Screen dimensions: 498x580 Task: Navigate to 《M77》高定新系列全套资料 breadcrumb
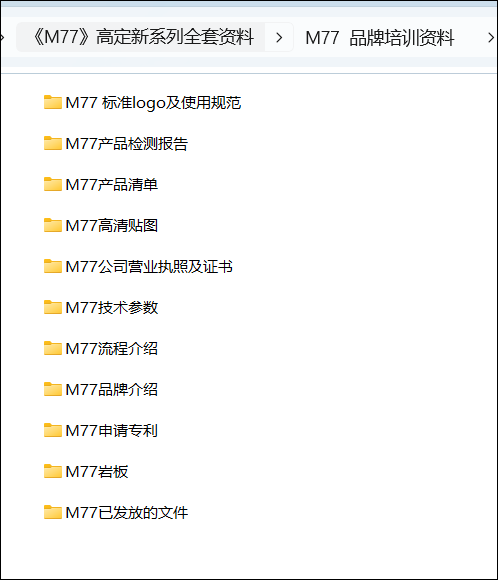(x=144, y=37)
